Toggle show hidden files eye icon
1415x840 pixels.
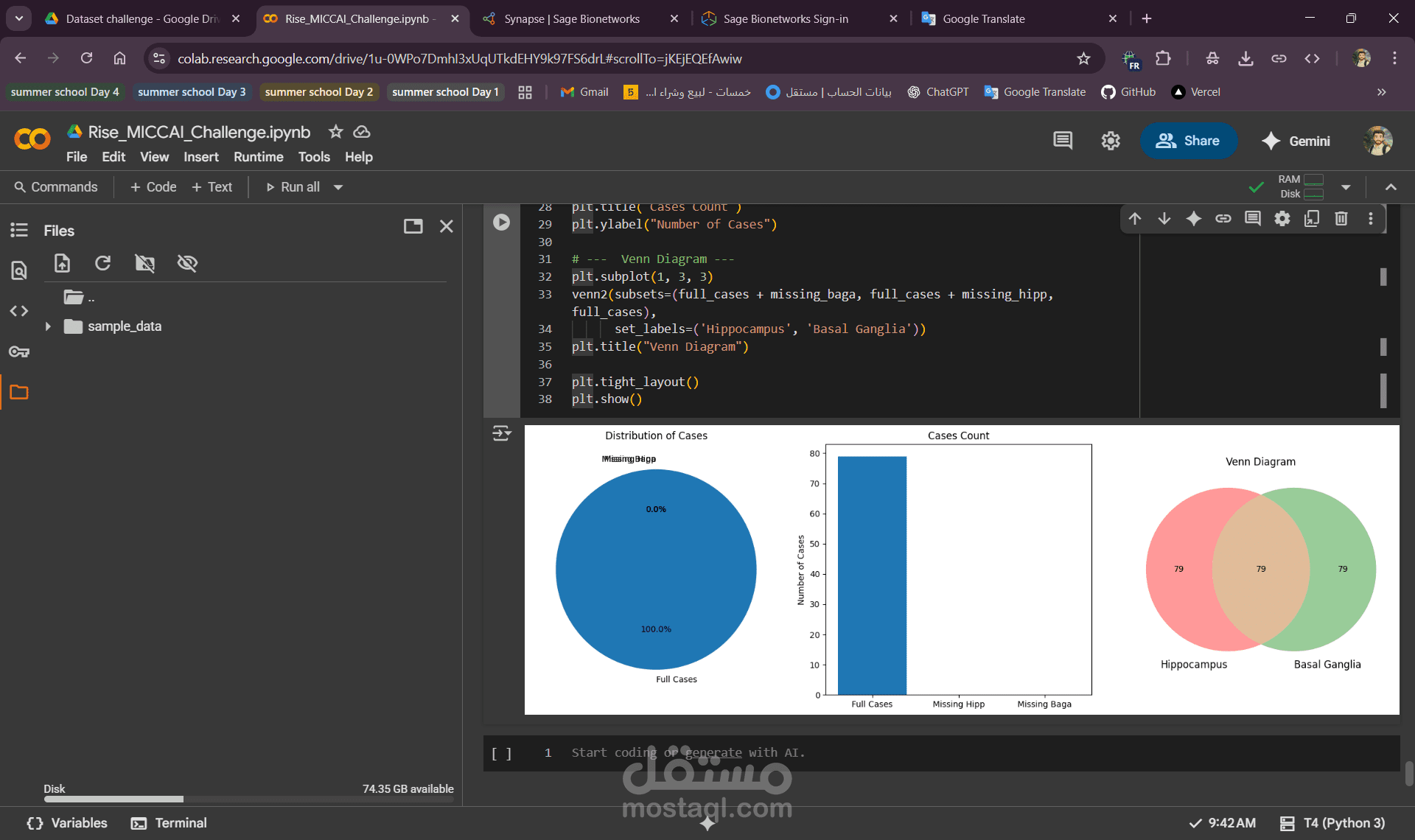[187, 263]
